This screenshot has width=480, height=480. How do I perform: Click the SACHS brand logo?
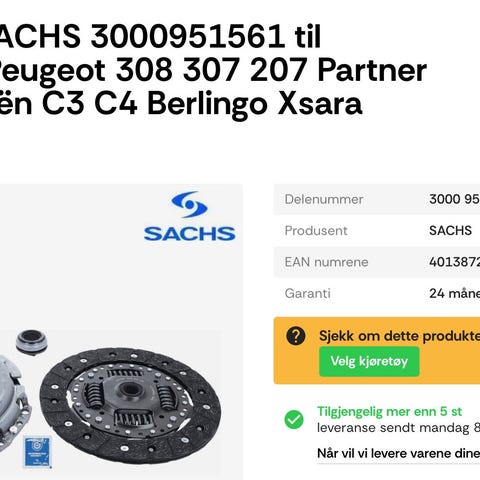(189, 216)
